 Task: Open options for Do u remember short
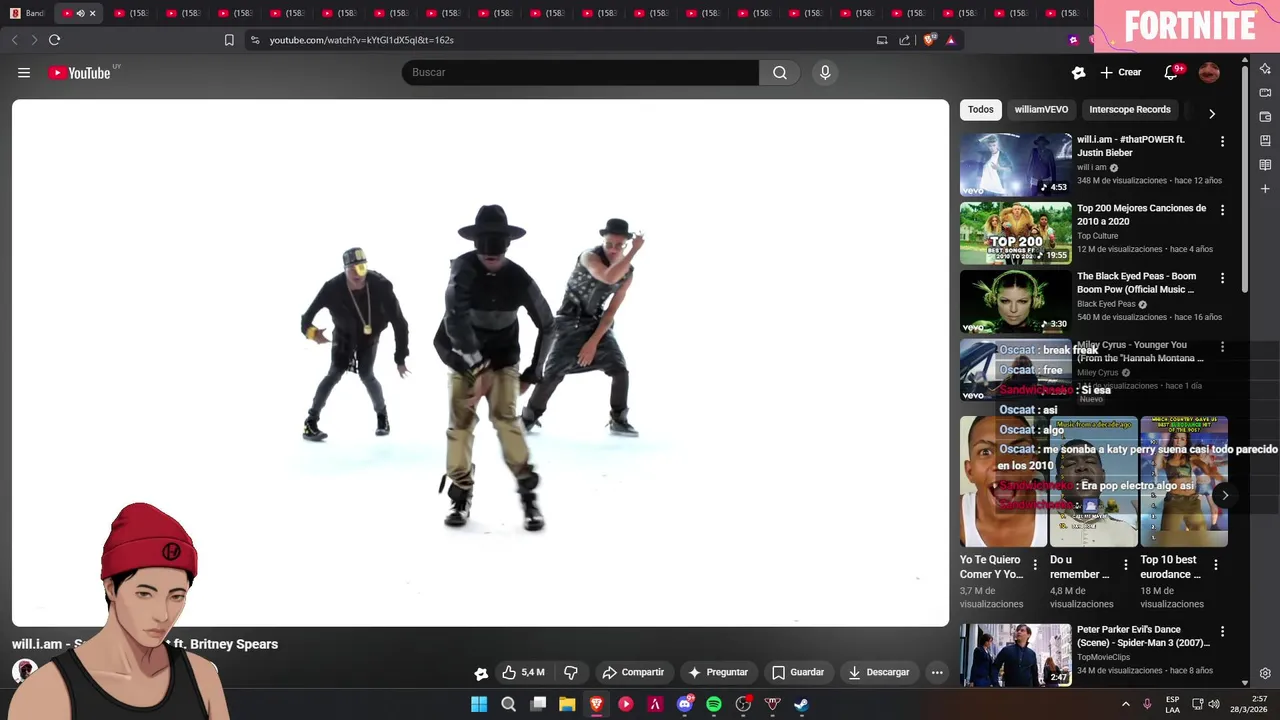1125,565
